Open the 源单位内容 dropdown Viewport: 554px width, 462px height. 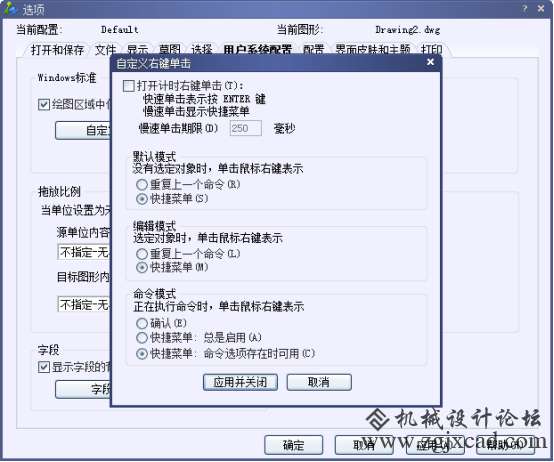click(84, 253)
